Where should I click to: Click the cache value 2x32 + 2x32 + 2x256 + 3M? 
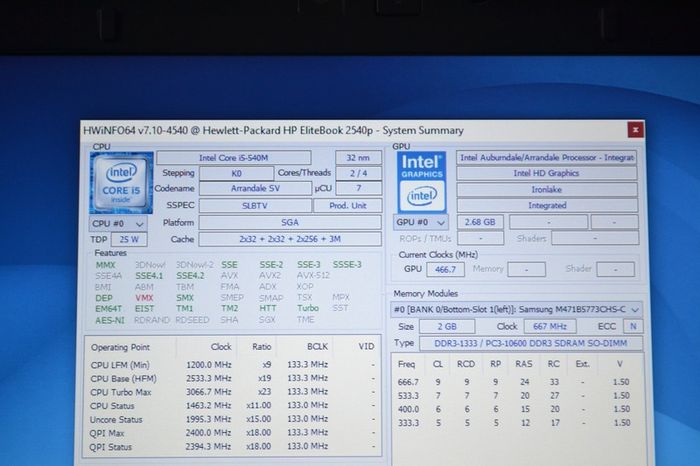click(x=290, y=239)
